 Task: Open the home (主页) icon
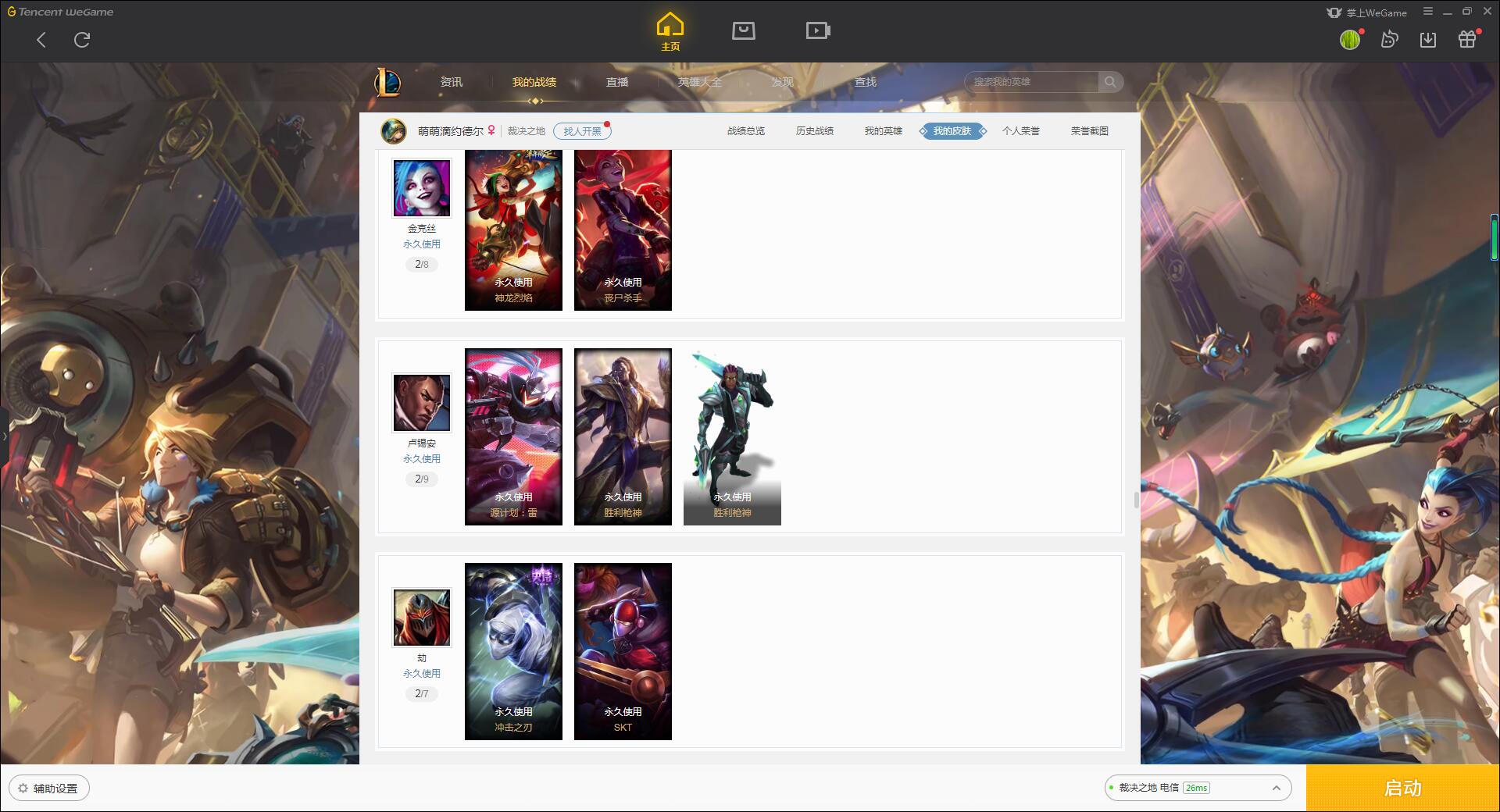tap(670, 31)
